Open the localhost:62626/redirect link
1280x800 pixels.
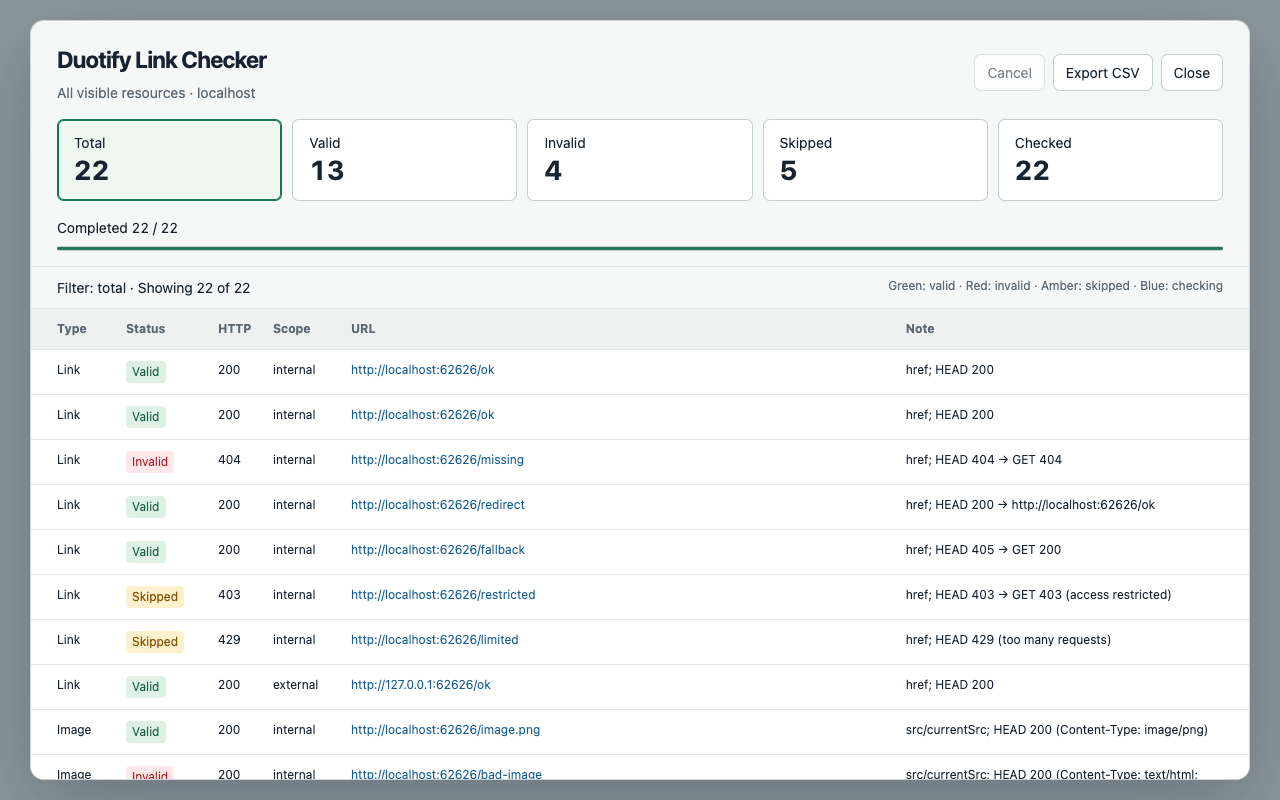pyautogui.click(x=438, y=505)
